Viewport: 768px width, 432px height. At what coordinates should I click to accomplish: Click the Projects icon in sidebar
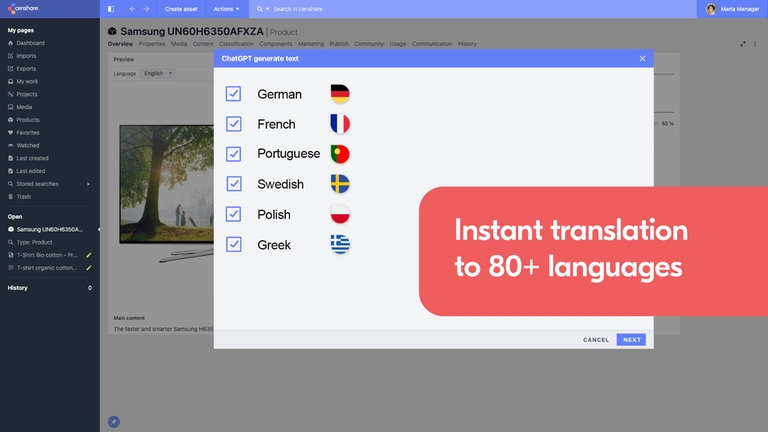(x=10, y=94)
